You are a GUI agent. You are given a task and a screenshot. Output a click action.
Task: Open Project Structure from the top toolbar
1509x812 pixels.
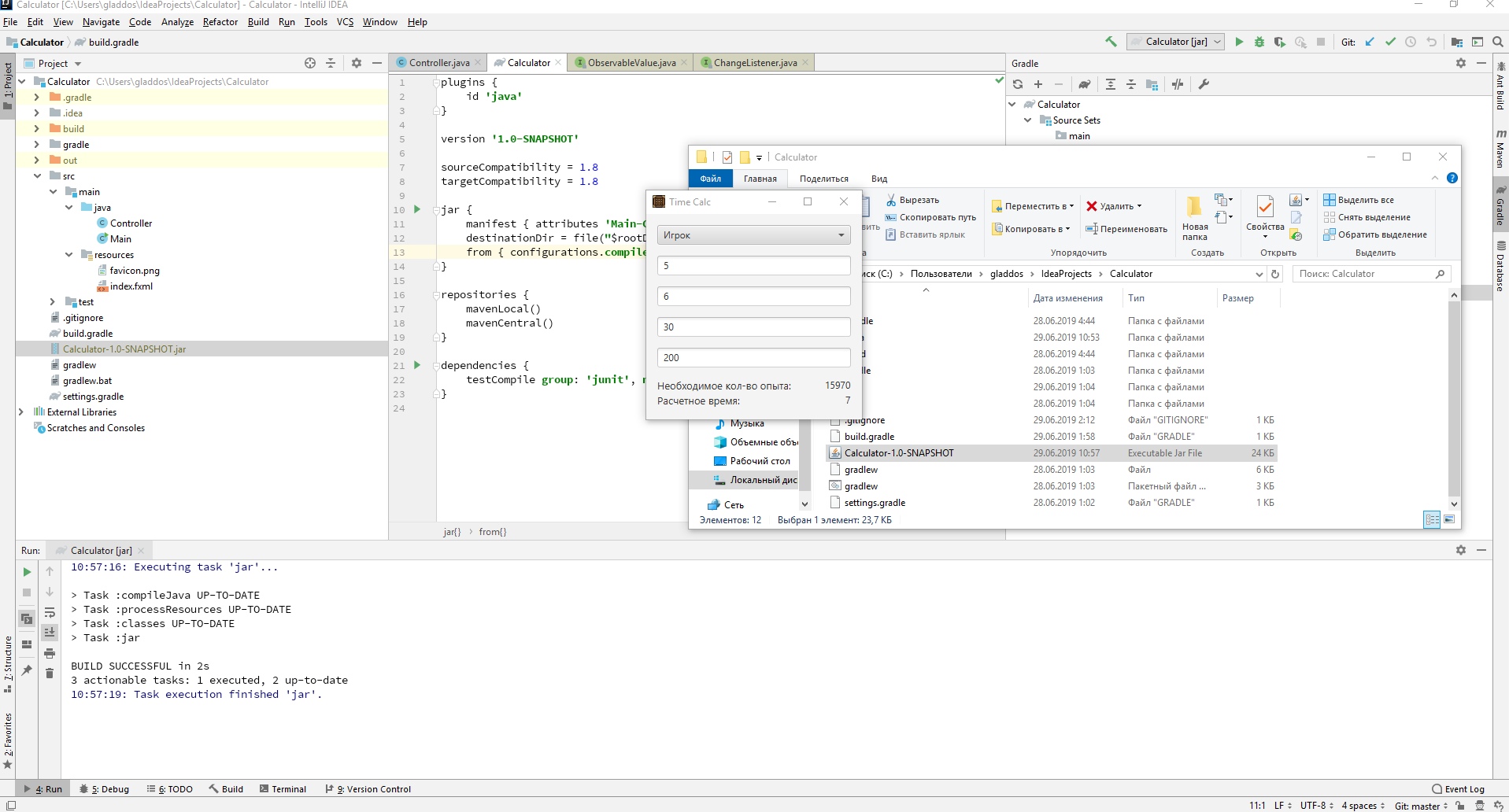click(x=1457, y=42)
